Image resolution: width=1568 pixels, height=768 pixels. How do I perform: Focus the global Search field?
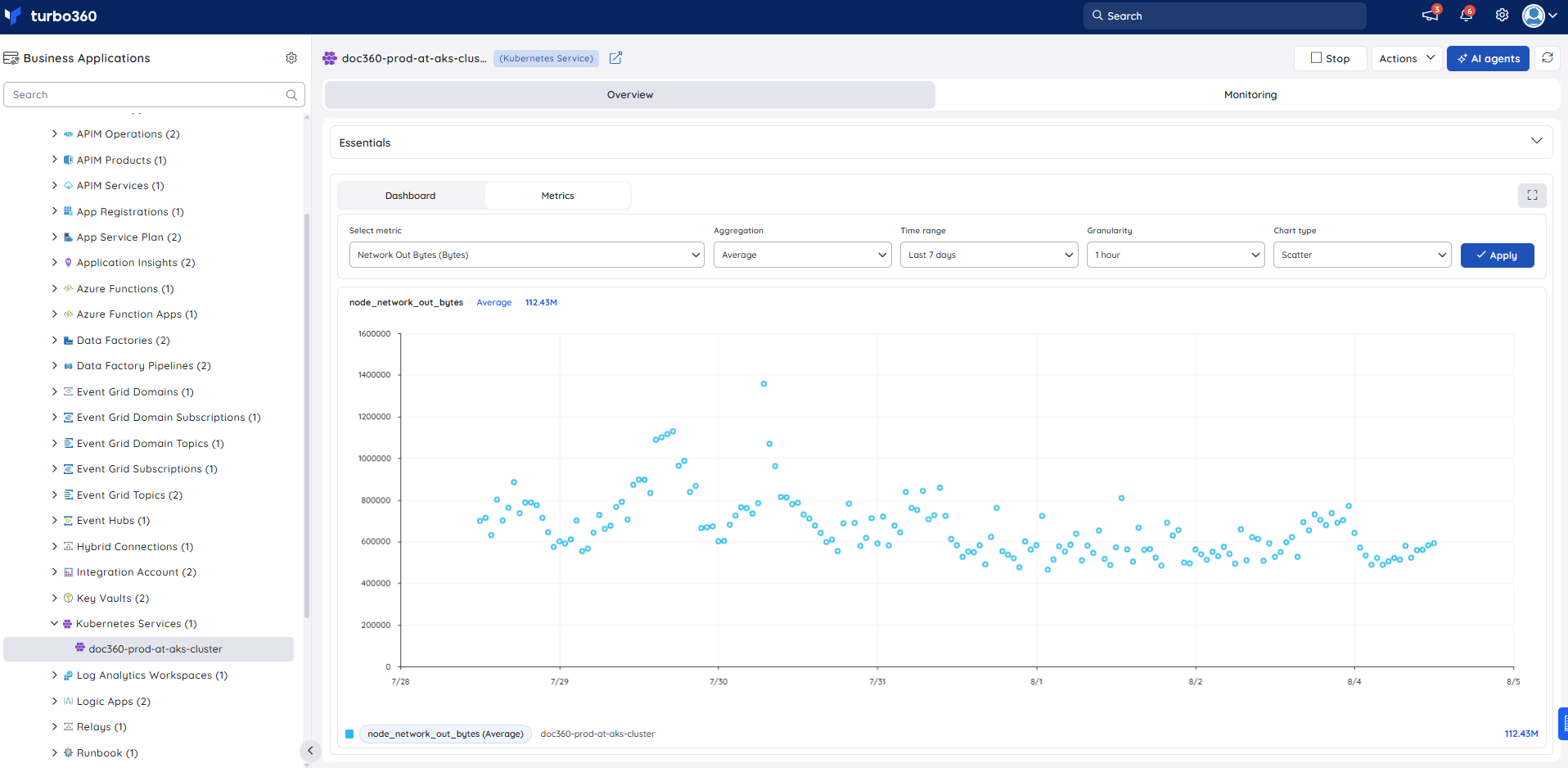(1225, 16)
